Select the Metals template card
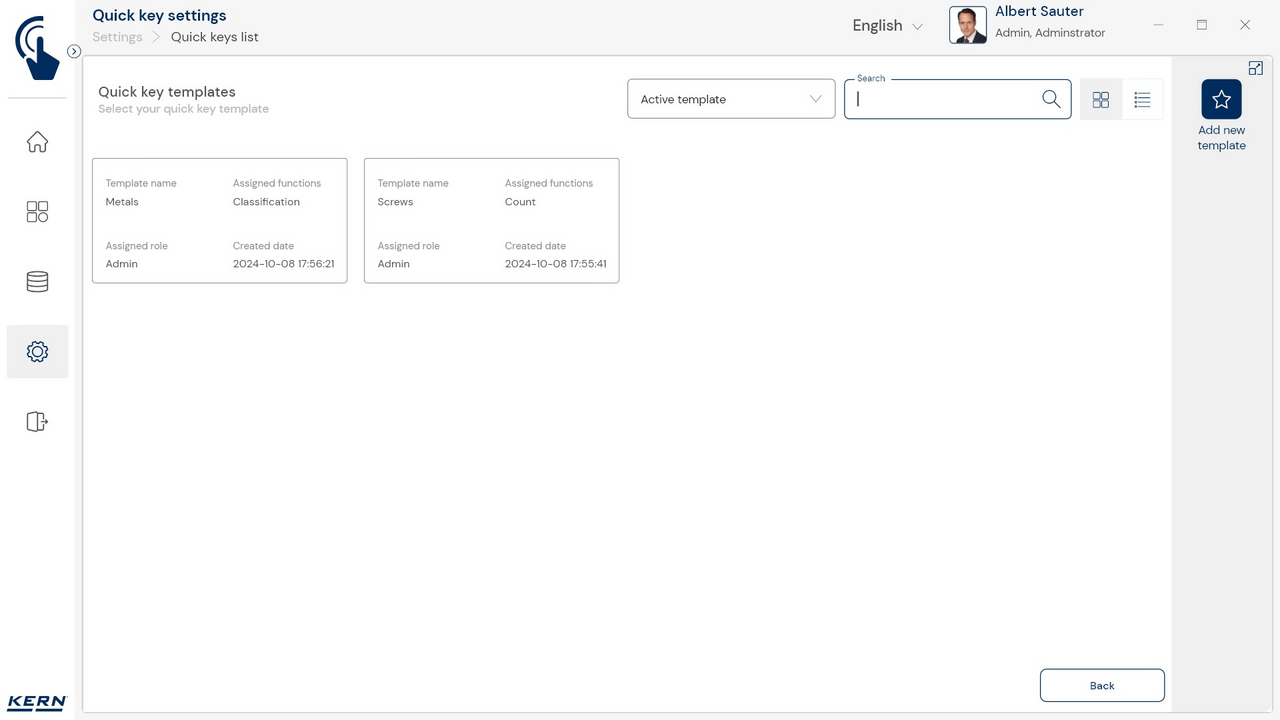Image resolution: width=1280 pixels, height=720 pixels. pyautogui.click(x=220, y=221)
